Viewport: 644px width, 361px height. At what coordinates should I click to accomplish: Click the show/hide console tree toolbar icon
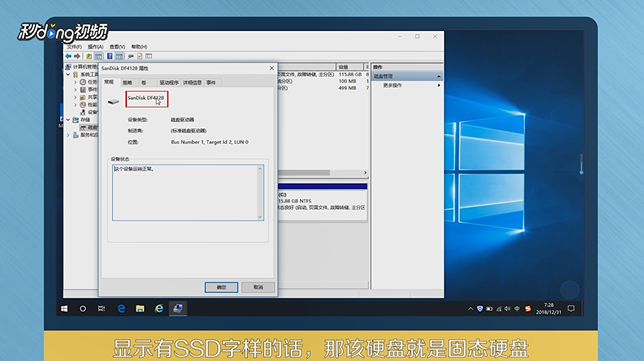point(99,56)
